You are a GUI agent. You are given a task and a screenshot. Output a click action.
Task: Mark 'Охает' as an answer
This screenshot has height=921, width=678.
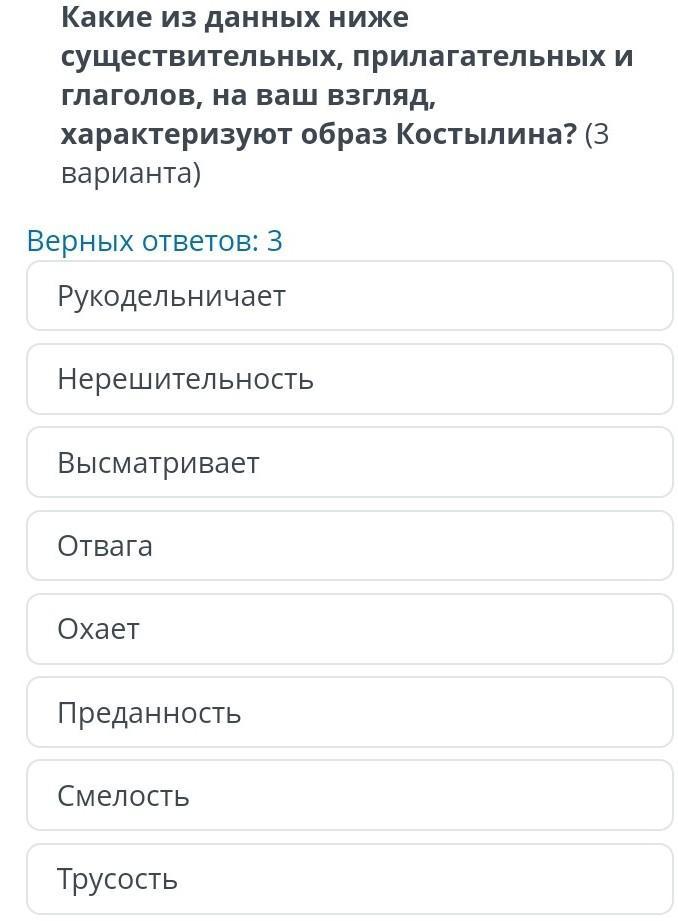coord(349,629)
